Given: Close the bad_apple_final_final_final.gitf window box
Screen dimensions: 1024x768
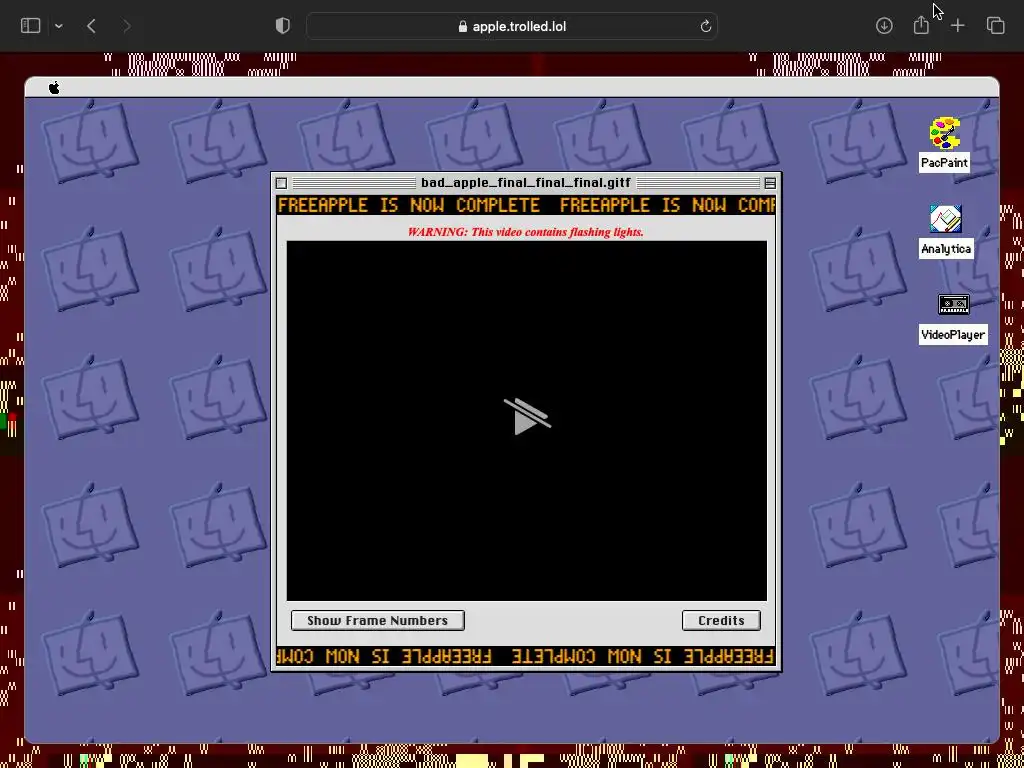Looking at the screenshot, I should coord(281,184).
